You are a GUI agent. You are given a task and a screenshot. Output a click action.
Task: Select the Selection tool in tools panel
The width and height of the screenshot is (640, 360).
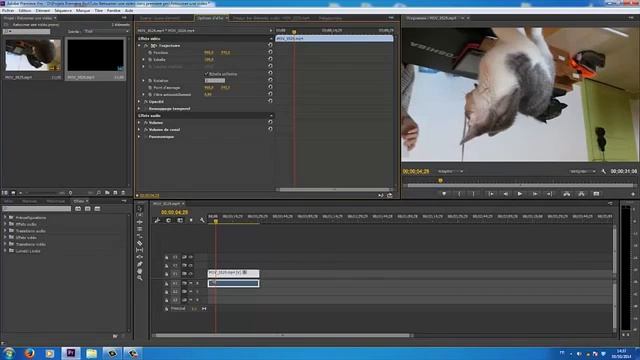[140, 208]
